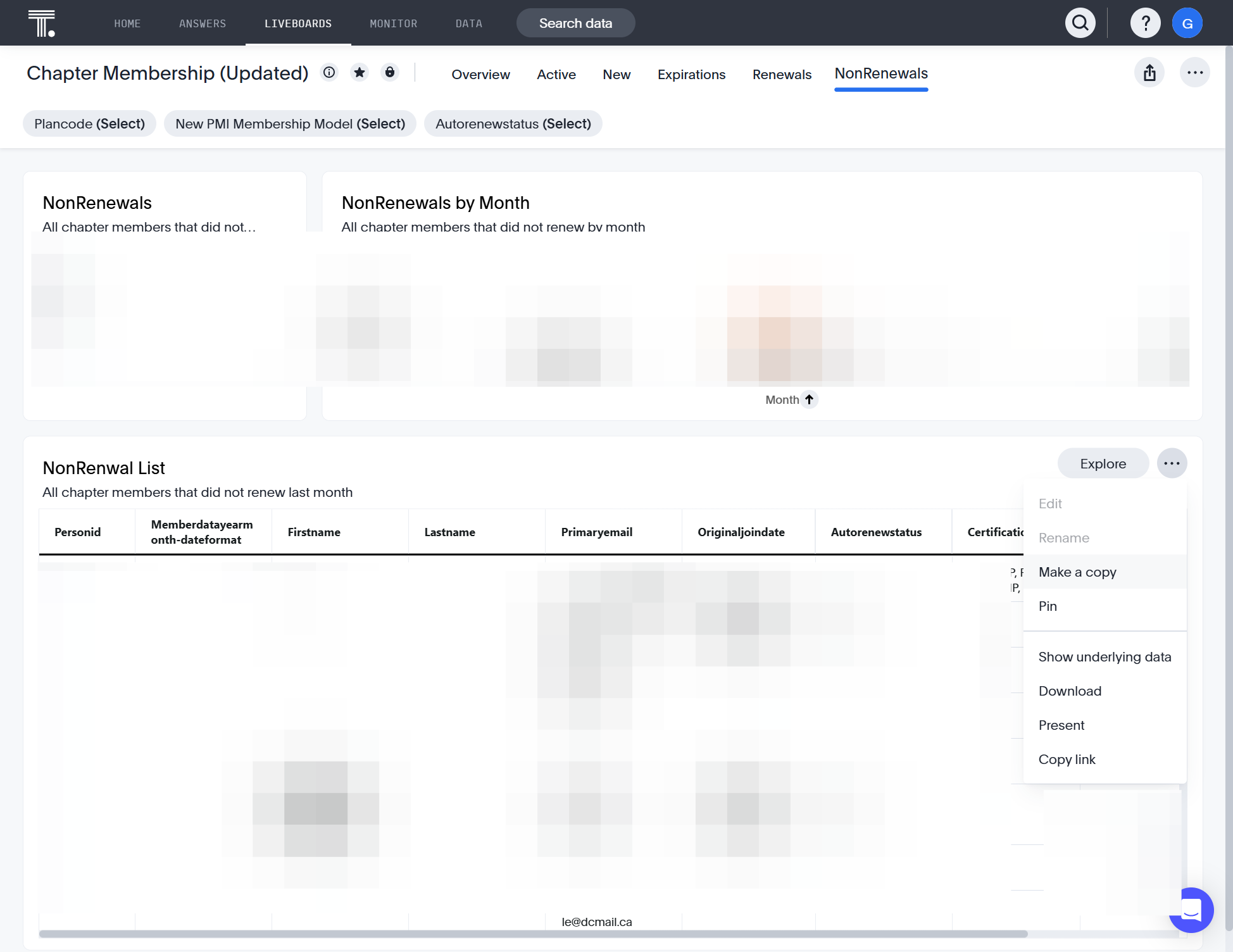Image resolution: width=1233 pixels, height=952 pixels.
Task: Click the Primaryemail column header
Action: coord(614,532)
